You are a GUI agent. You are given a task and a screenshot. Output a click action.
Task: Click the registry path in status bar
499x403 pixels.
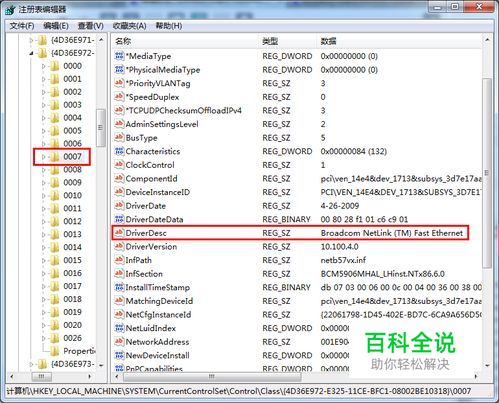(239, 391)
